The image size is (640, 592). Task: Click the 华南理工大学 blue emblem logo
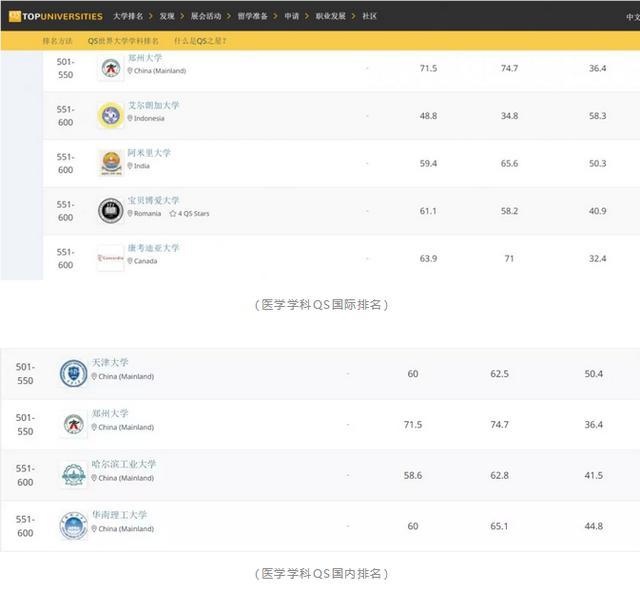(73, 526)
